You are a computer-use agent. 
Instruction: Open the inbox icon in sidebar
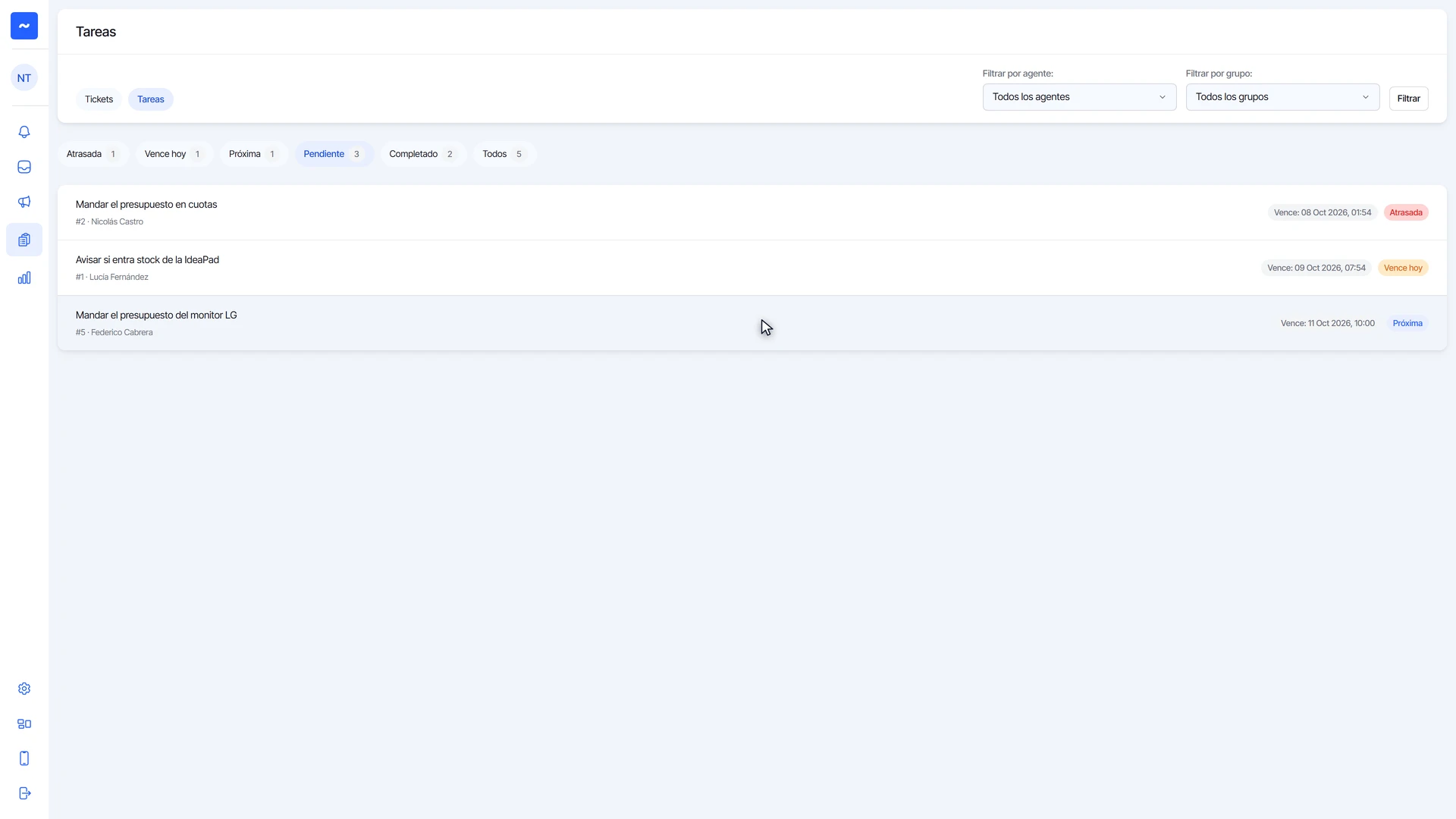(24, 167)
